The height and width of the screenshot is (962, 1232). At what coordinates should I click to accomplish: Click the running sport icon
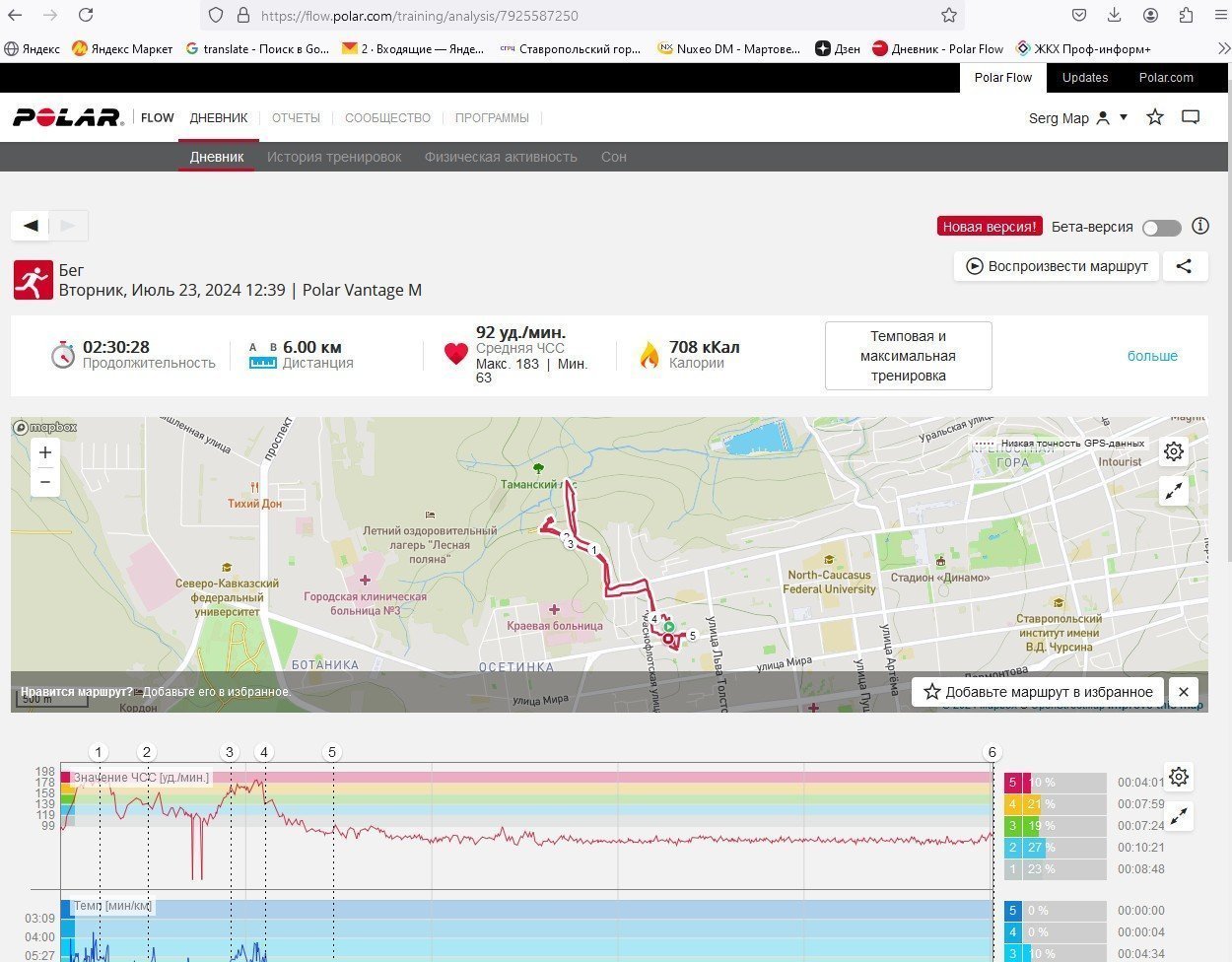pos(33,280)
